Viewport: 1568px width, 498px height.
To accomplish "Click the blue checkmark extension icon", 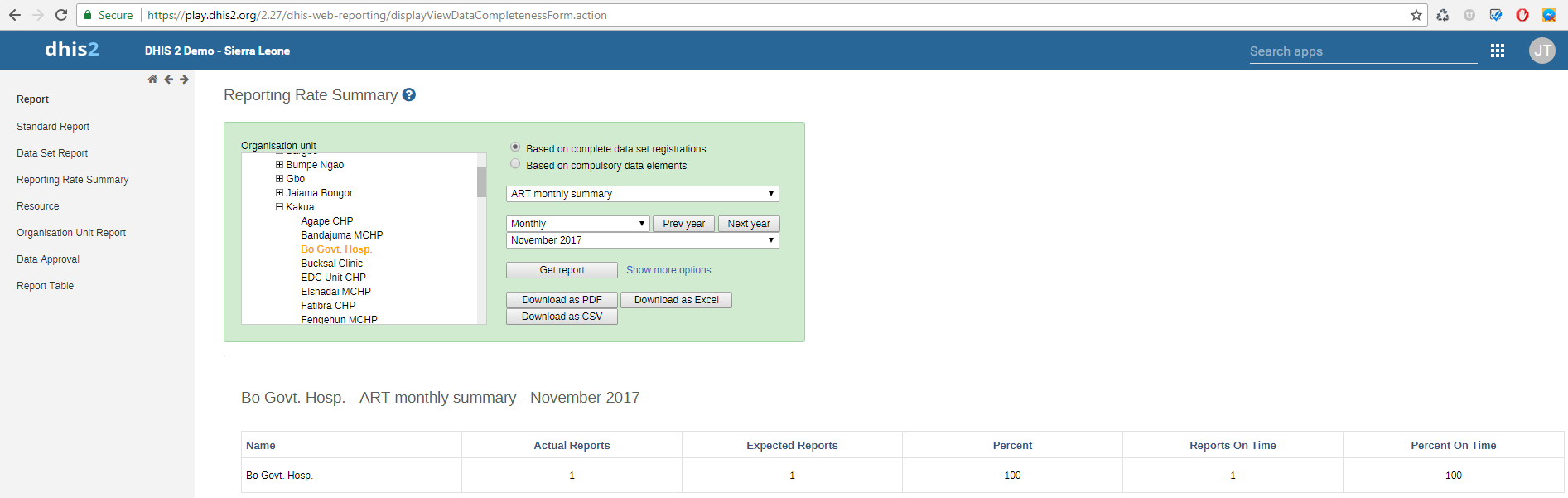I will (1496, 15).
